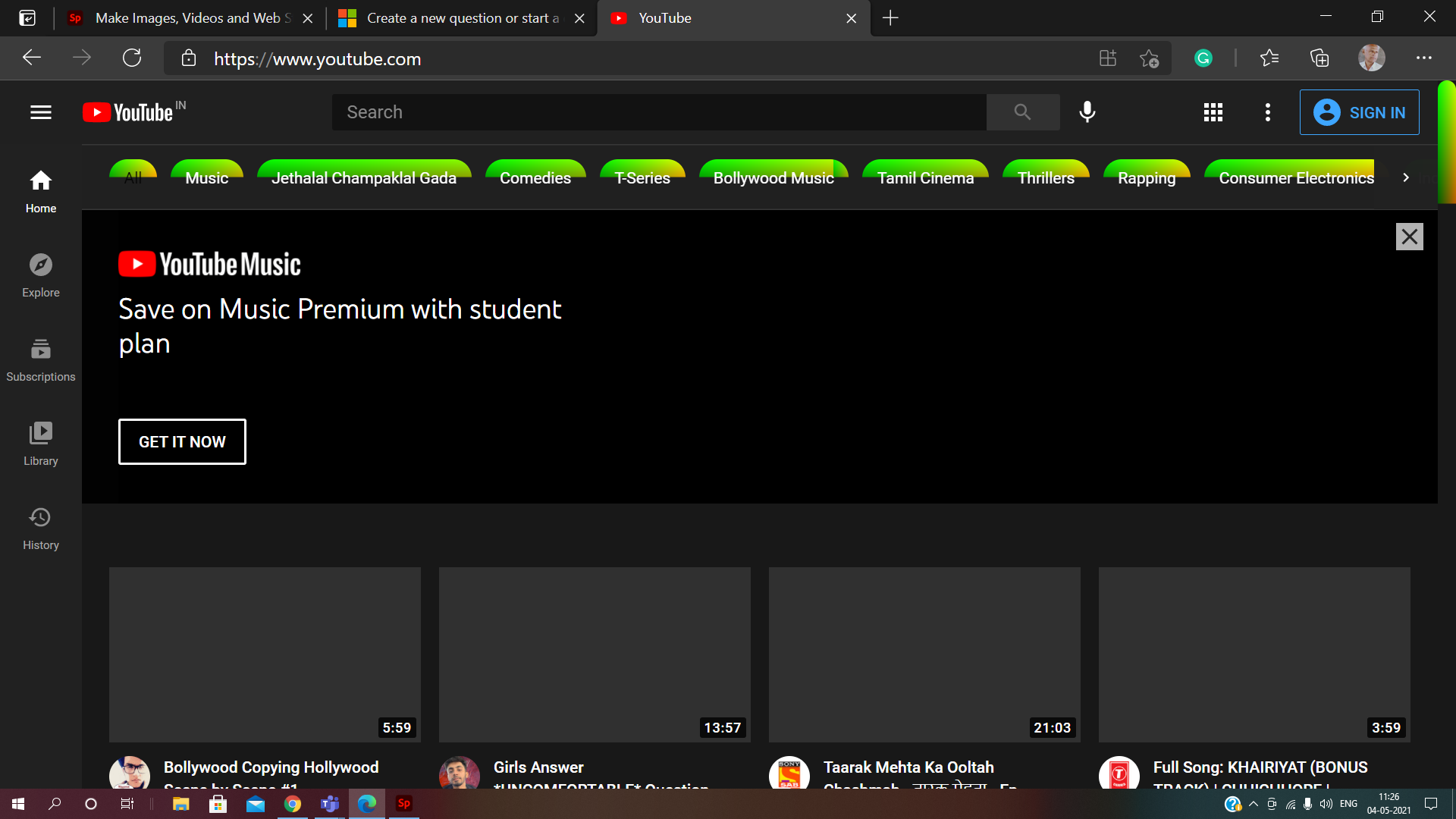
Task: Open Library in sidebar
Action: point(41,444)
